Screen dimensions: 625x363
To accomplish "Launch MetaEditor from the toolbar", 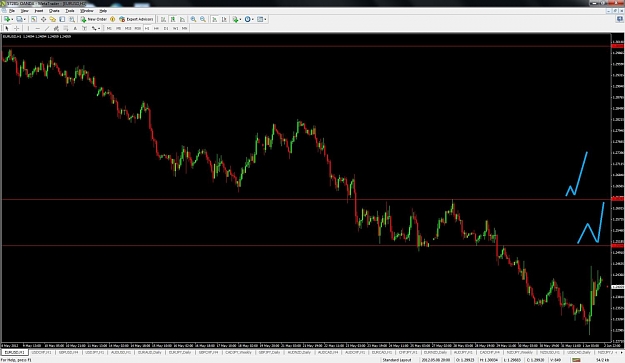I will [x=112, y=19].
